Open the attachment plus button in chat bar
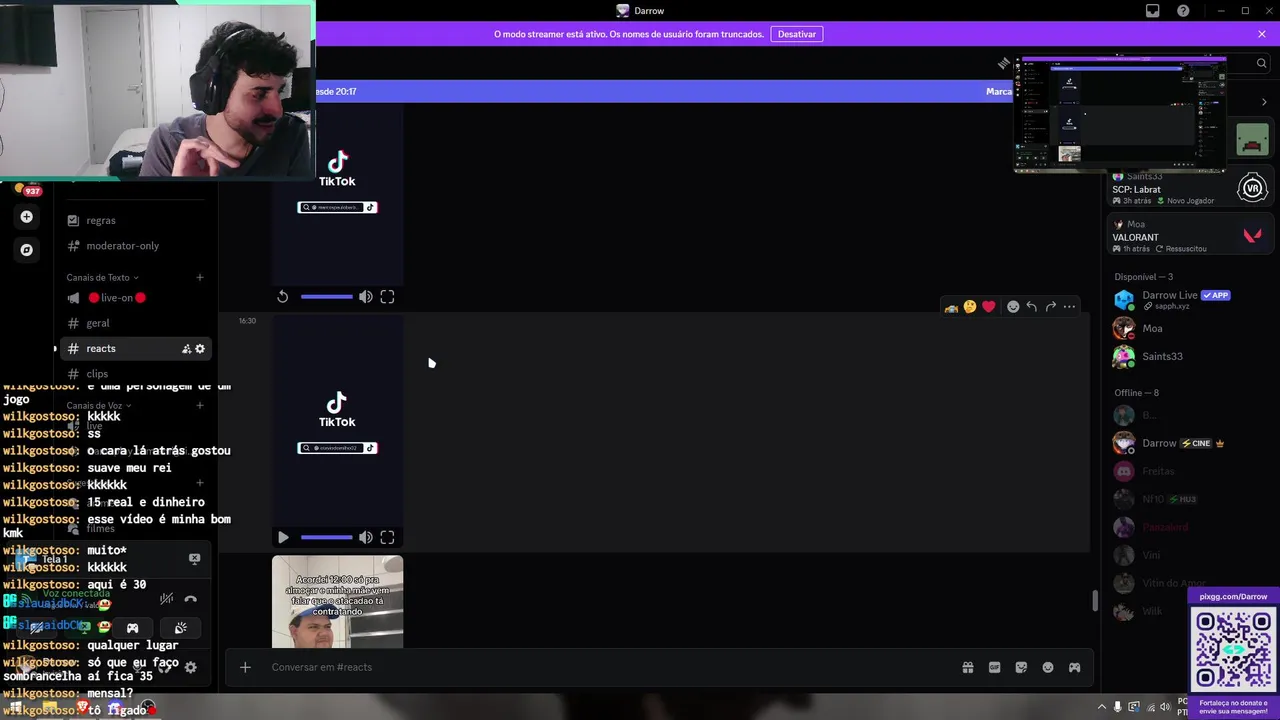Screen dimensions: 1280x720 coord(245,667)
